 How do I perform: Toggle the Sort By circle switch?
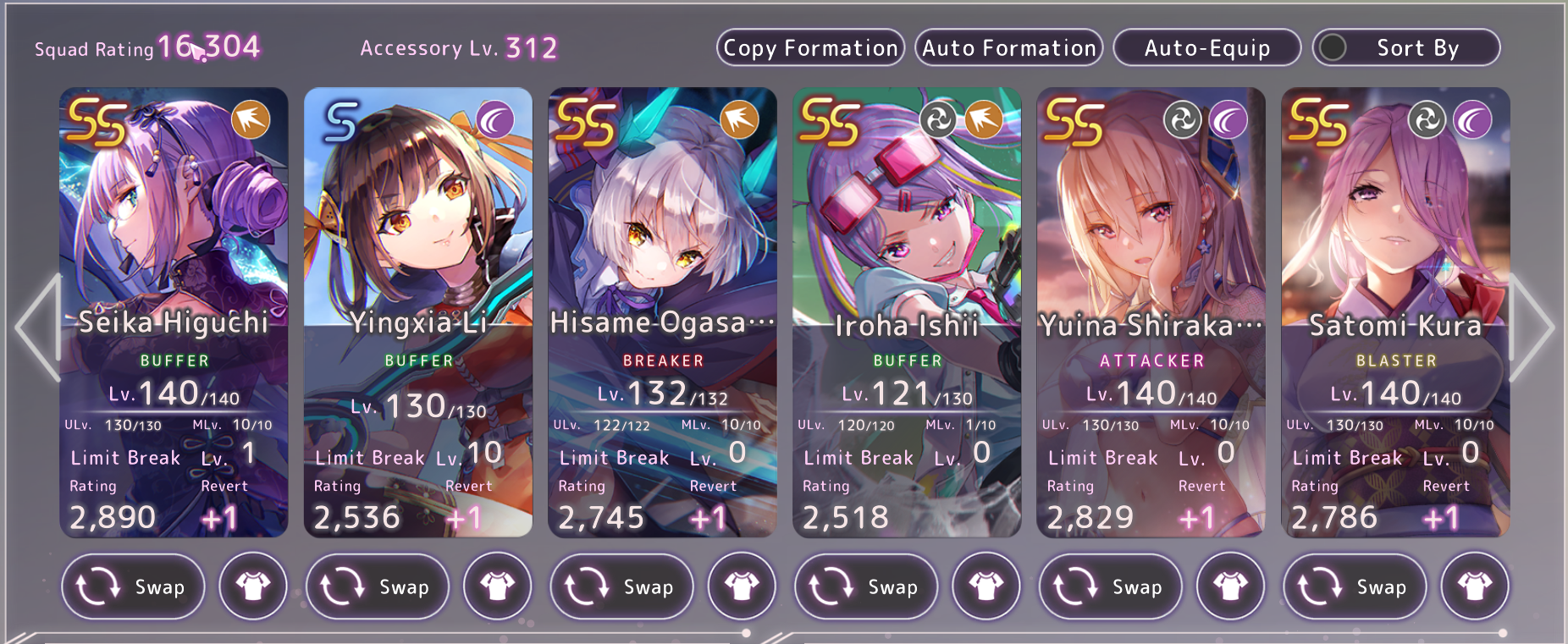pos(1333,47)
